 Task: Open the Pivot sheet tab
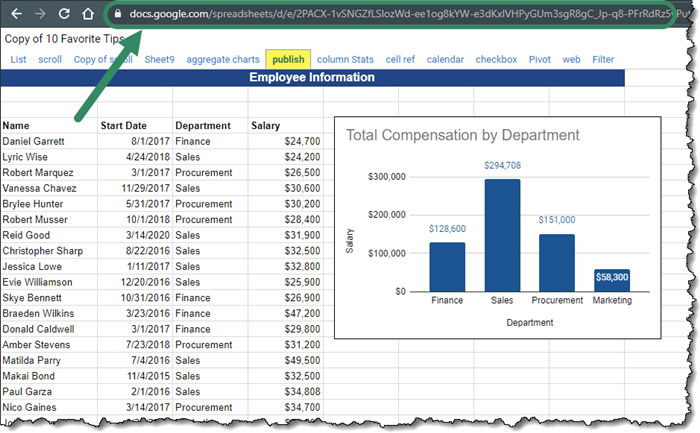pyautogui.click(x=539, y=60)
